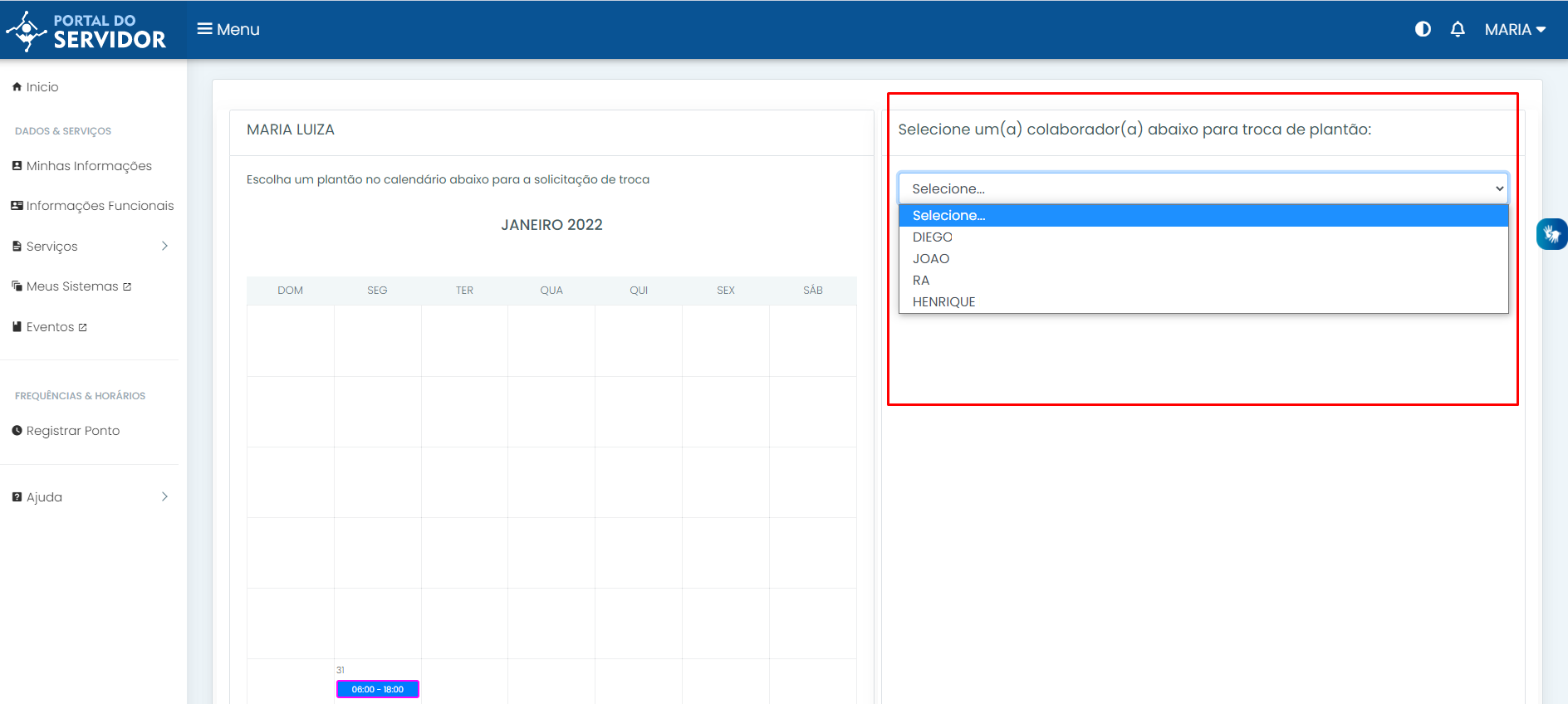Viewport: 1568px width, 704px height.
Task: Click the TER column header
Action: pos(464,291)
